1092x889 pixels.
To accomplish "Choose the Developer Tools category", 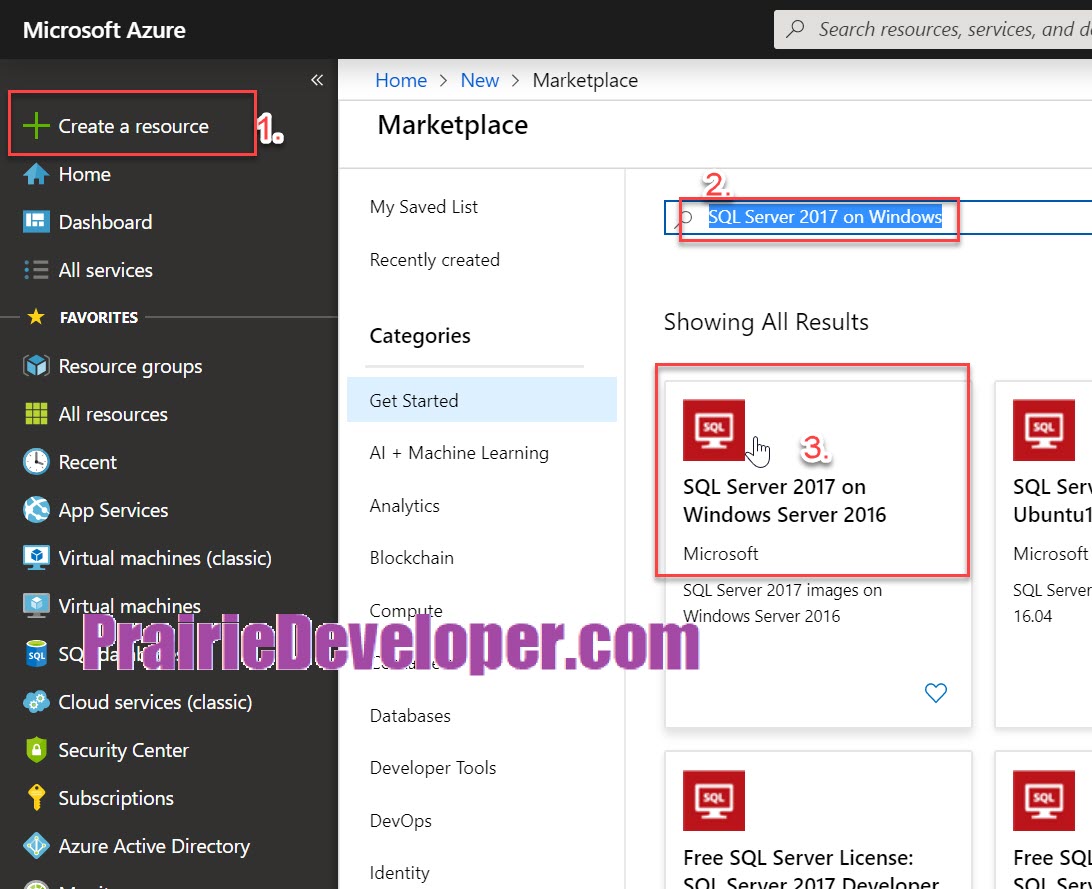I will click(x=433, y=768).
